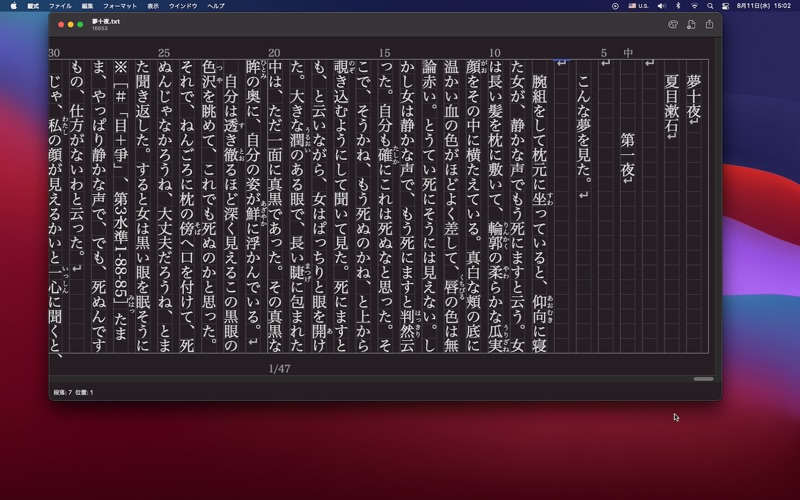800x500 pixels.
Task: Click the screen recording status icon
Action: click(x=615, y=6)
